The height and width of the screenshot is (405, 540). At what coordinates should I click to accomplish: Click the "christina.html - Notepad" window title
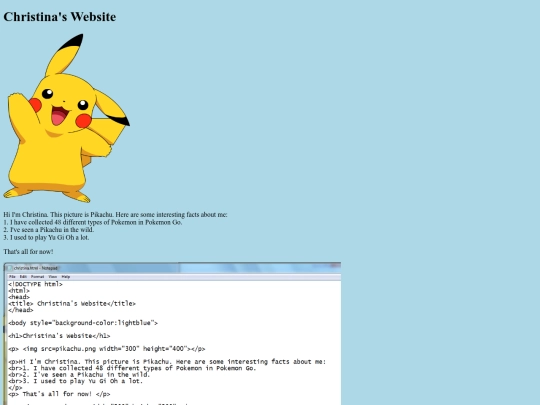pyautogui.click(x=36, y=268)
